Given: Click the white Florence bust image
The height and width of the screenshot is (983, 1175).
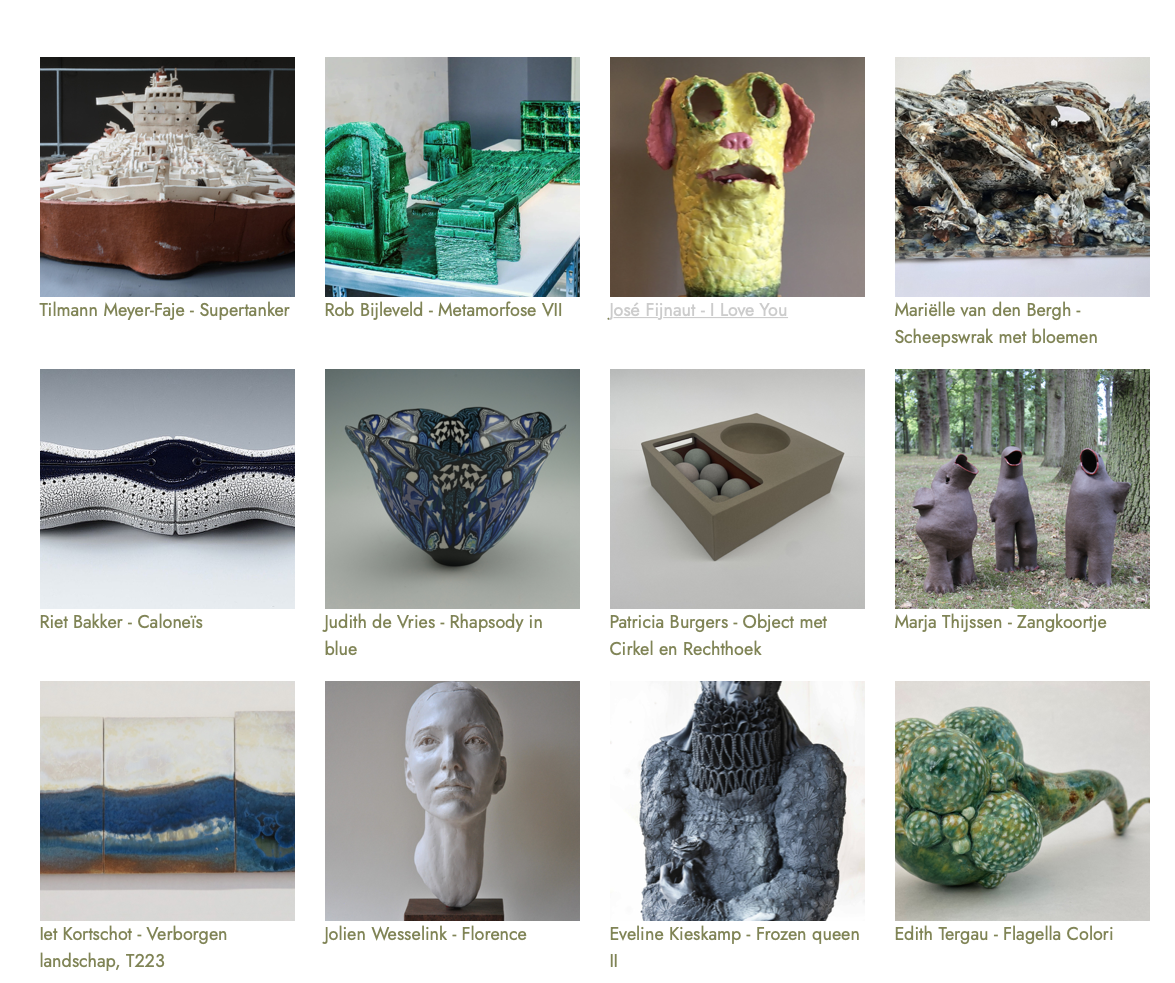Looking at the screenshot, I should pyautogui.click(x=452, y=801).
